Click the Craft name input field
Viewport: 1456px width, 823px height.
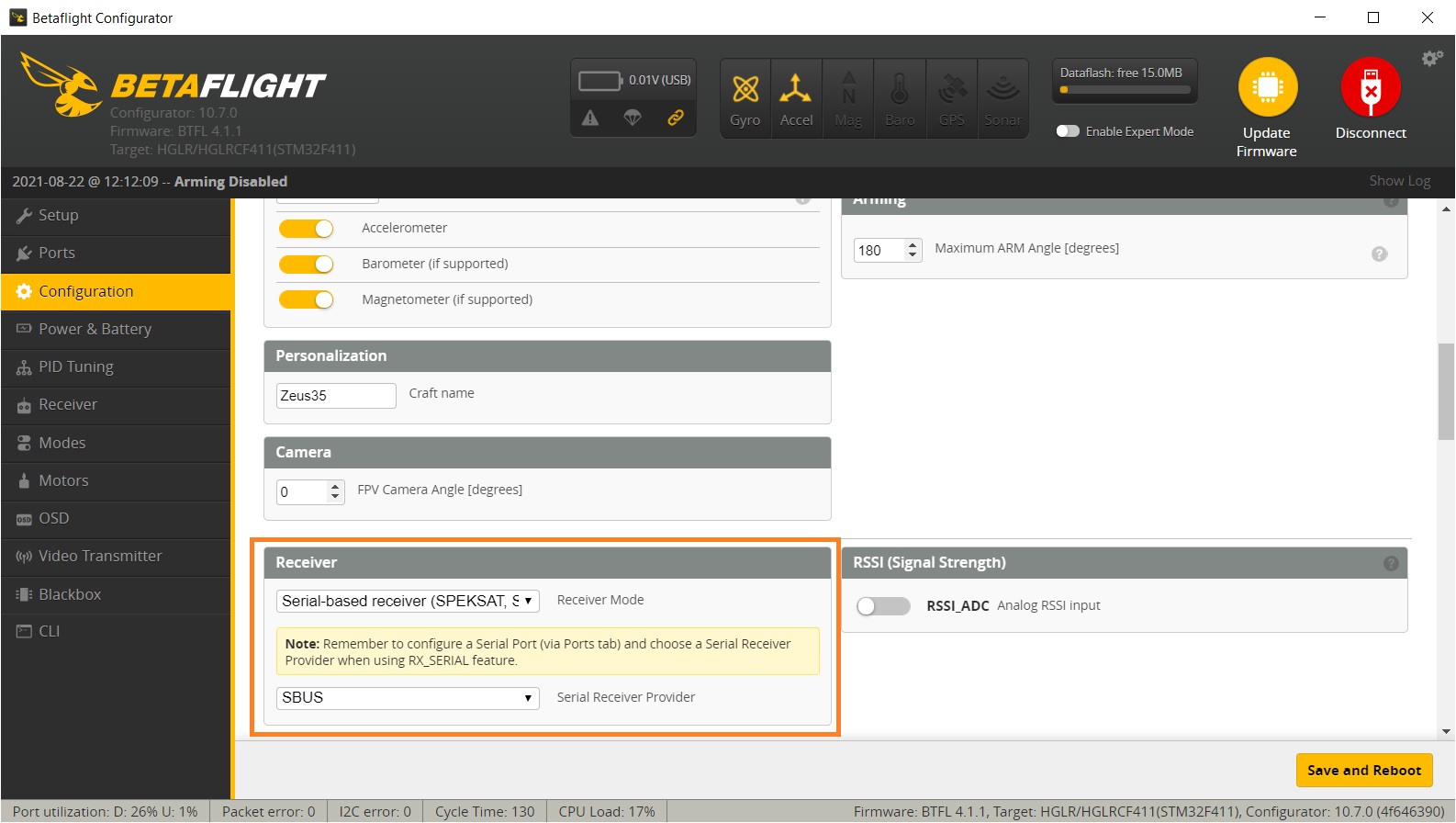pyautogui.click(x=336, y=396)
